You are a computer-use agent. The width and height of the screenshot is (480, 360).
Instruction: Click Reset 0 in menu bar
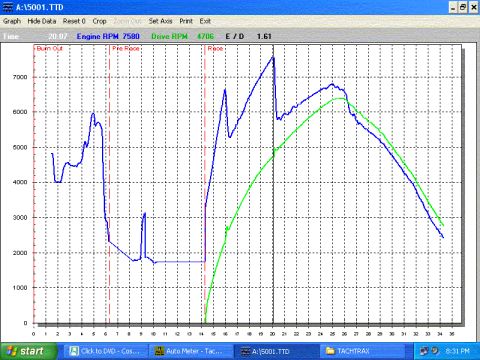pos(74,21)
